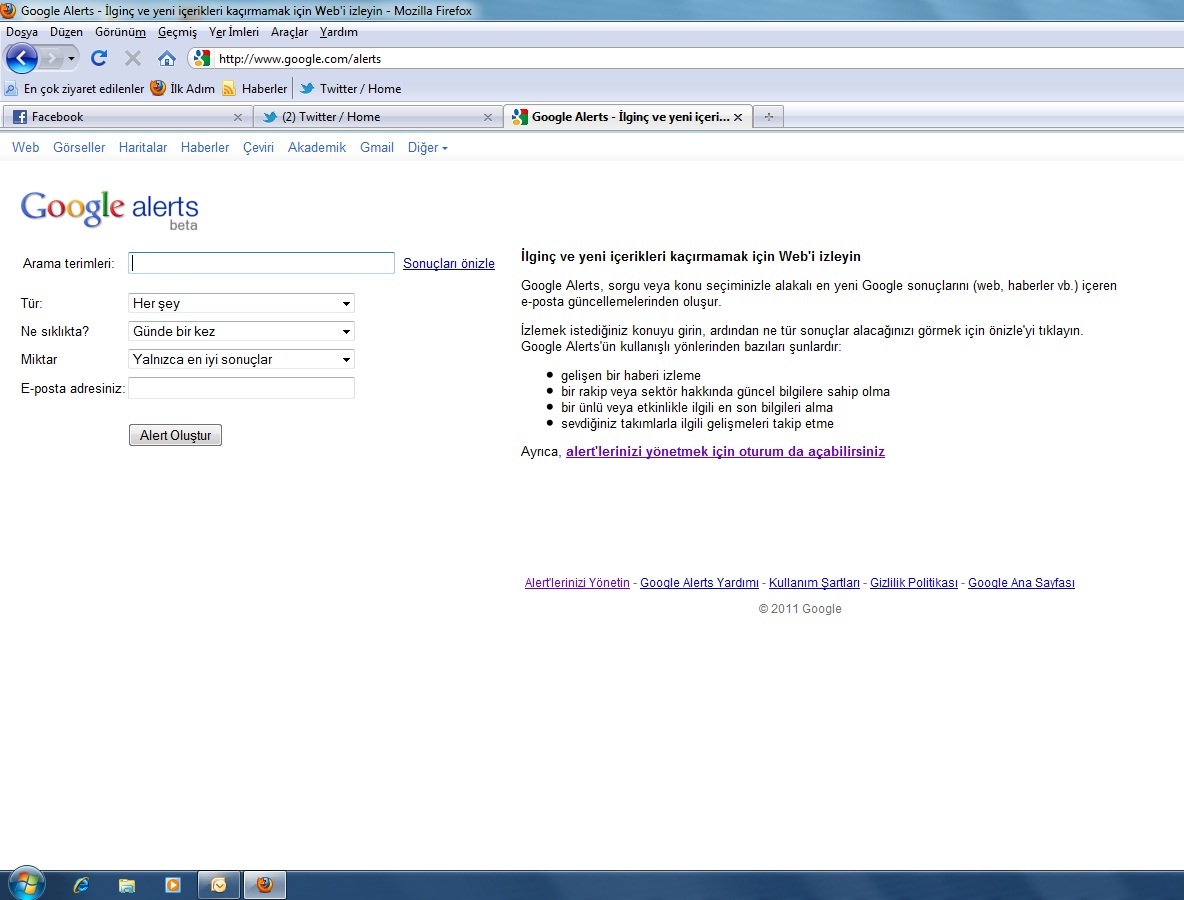
Task: Open the Düzen menu
Action: click(x=66, y=32)
